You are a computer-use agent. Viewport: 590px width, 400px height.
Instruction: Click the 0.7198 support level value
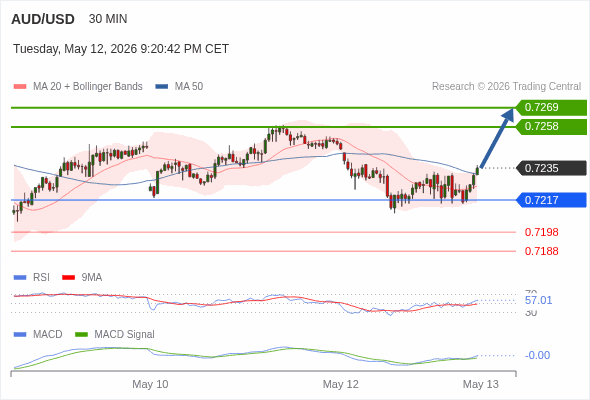[x=541, y=232]
